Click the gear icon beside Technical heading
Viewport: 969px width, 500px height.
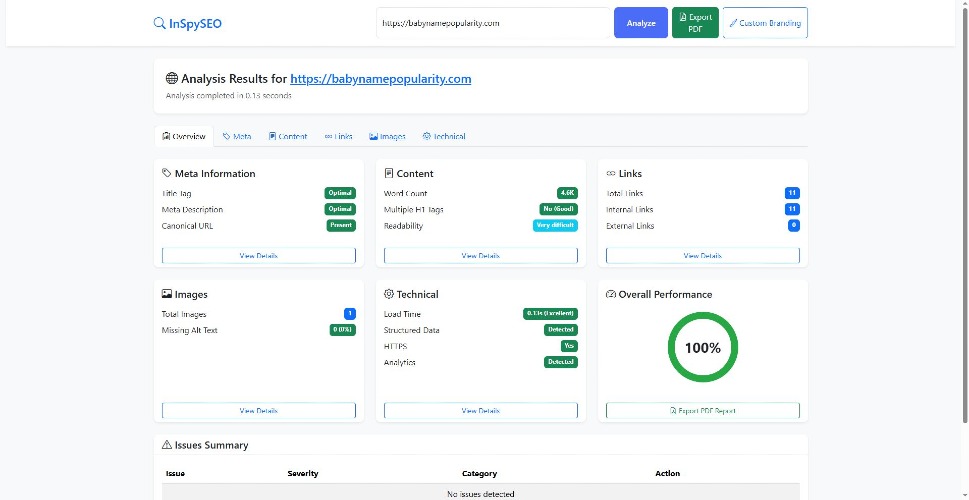(389, 294)
